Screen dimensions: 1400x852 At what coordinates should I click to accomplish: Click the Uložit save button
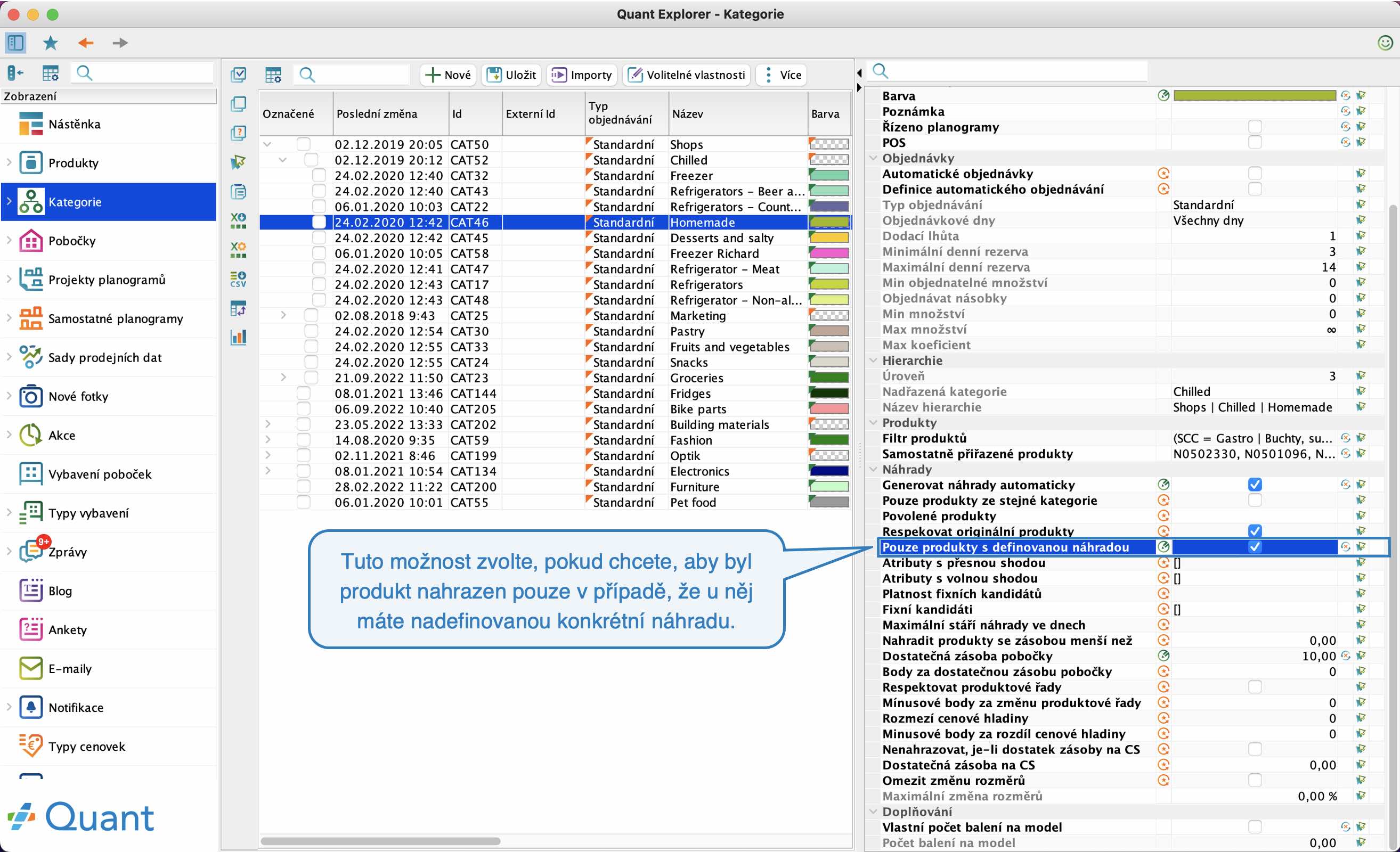point(511,75)
